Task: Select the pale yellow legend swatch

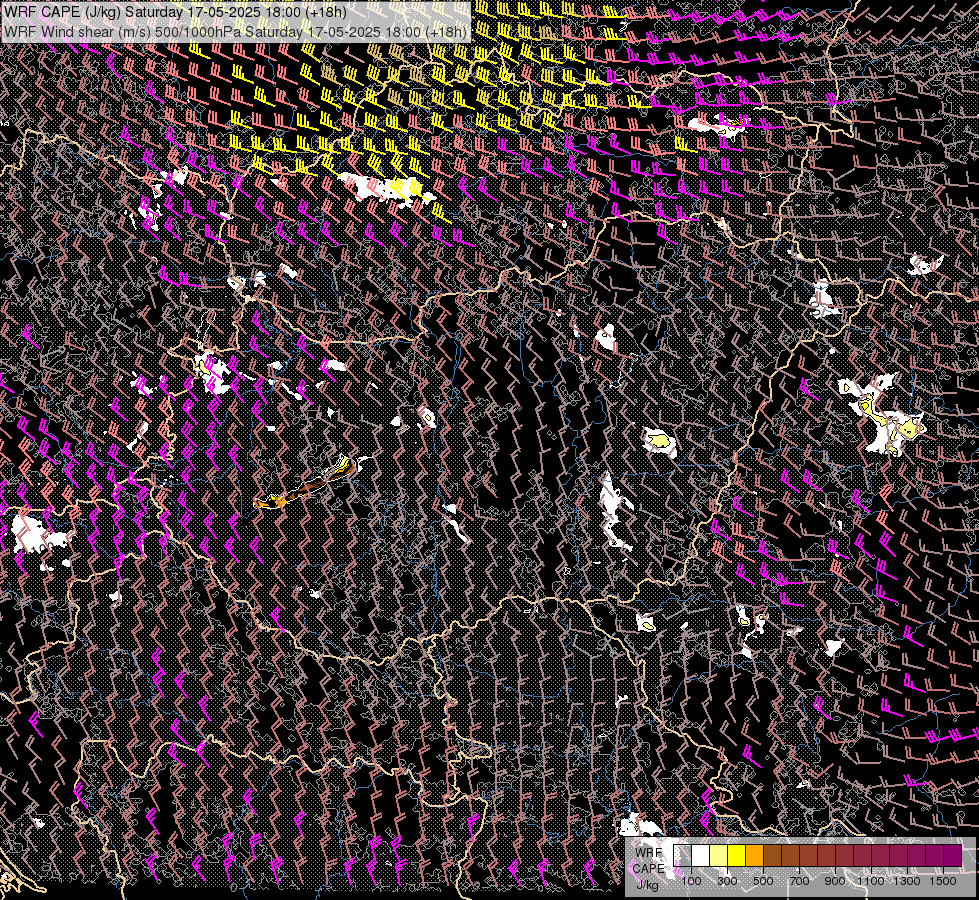Action: [719, 855]
